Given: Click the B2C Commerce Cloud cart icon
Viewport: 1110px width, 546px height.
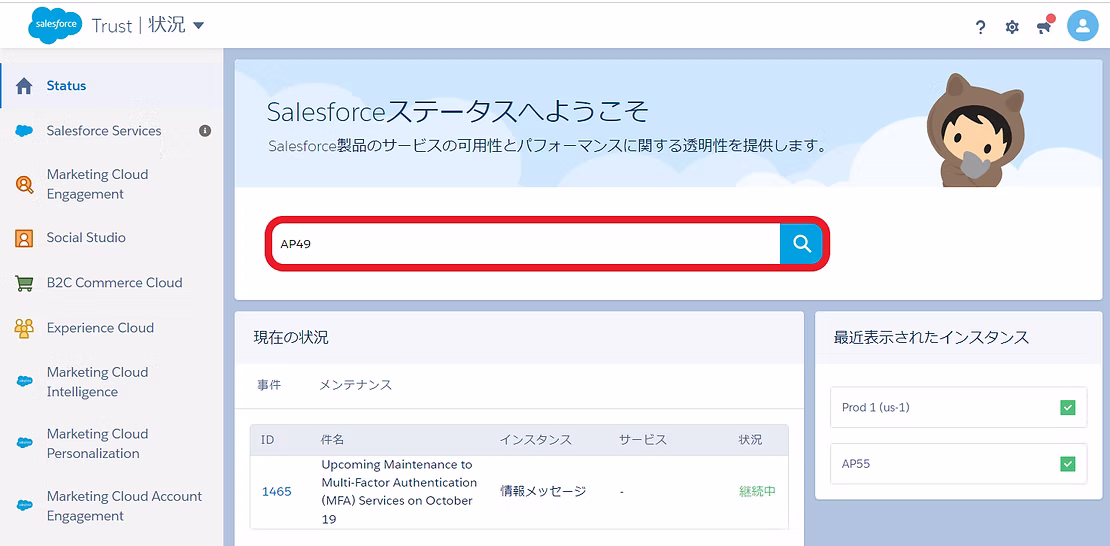Looking at the screenshot, I should pyautogui.click(x=24, y=283).
